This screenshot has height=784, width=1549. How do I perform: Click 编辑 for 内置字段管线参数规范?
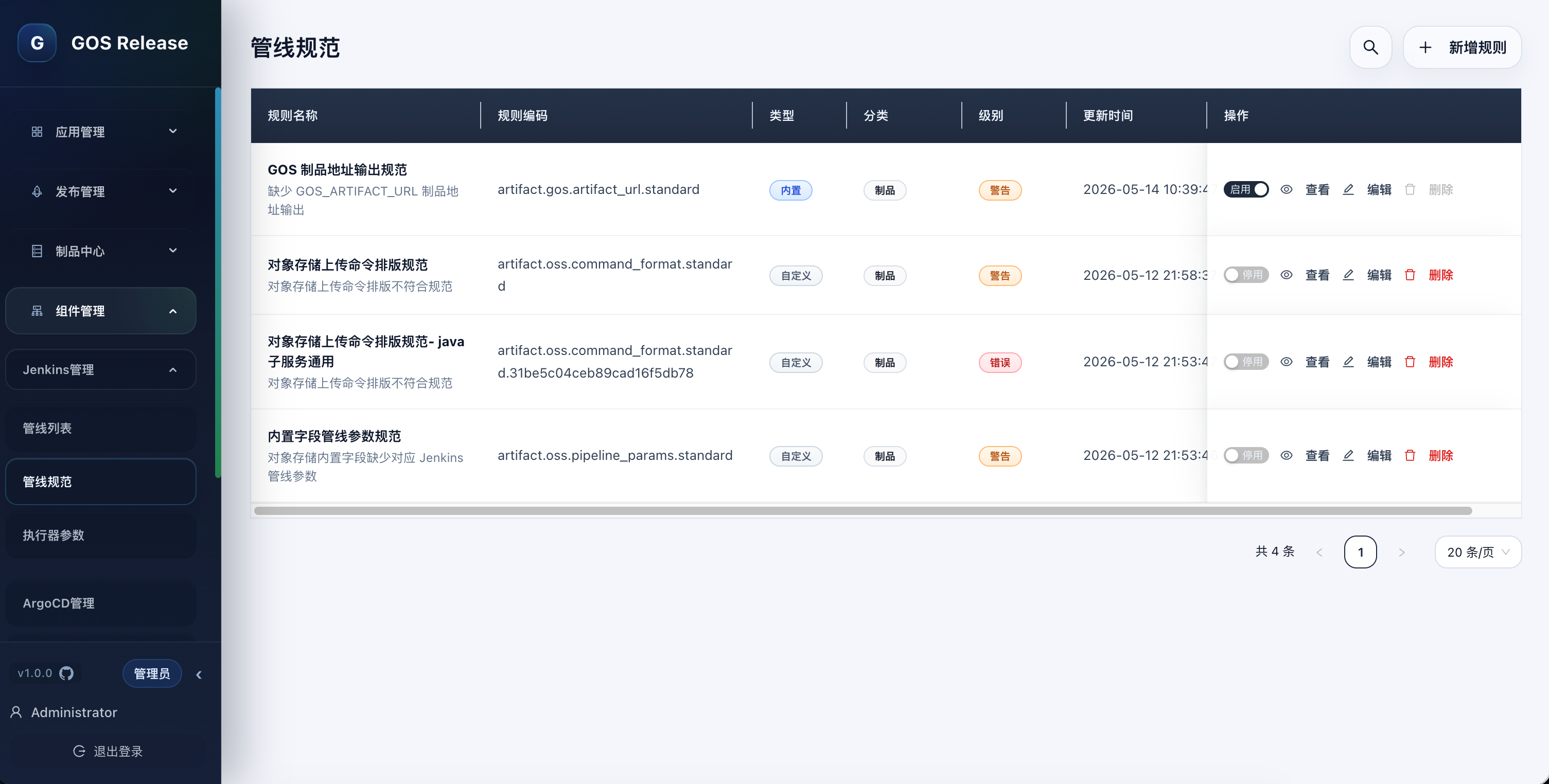coord(1379,455)
